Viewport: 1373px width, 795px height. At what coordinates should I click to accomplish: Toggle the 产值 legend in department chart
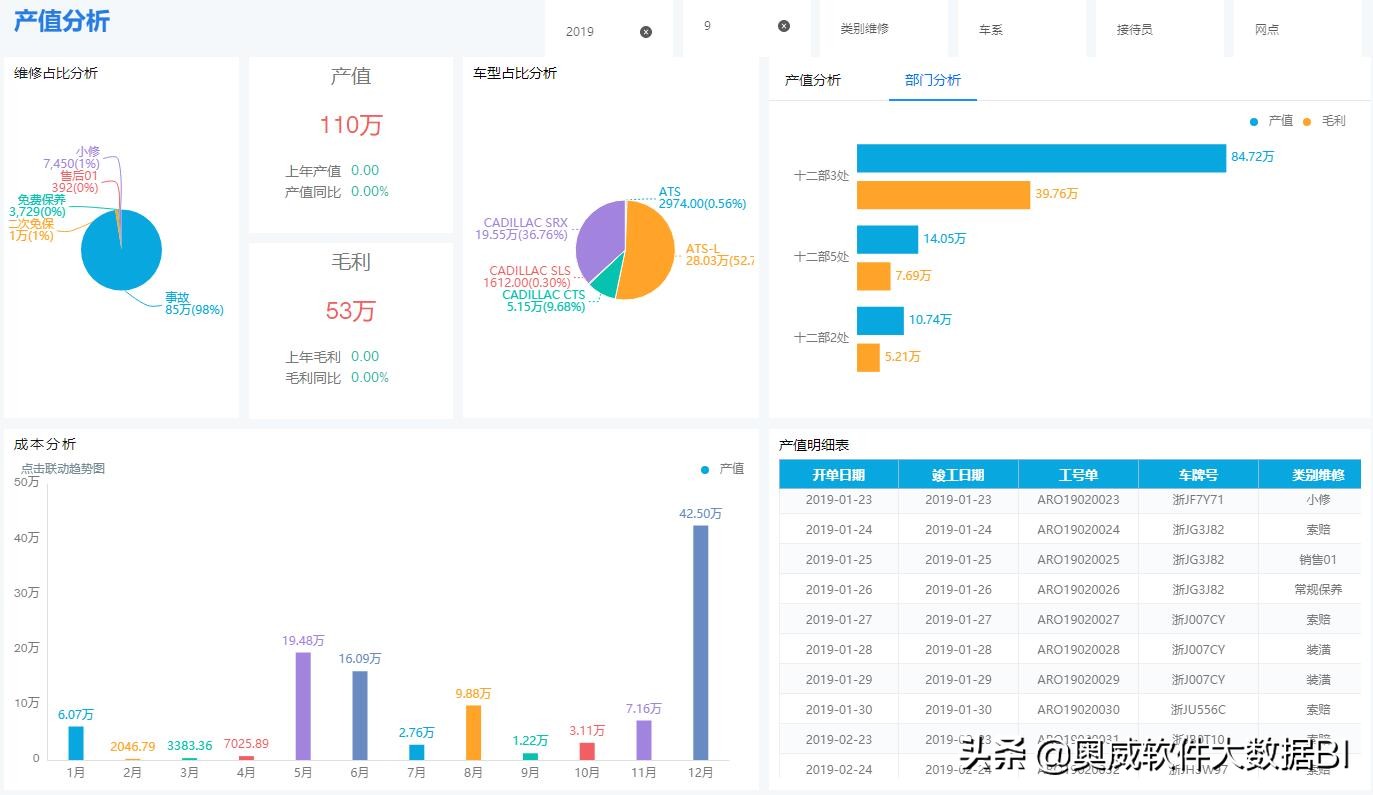1271,121
